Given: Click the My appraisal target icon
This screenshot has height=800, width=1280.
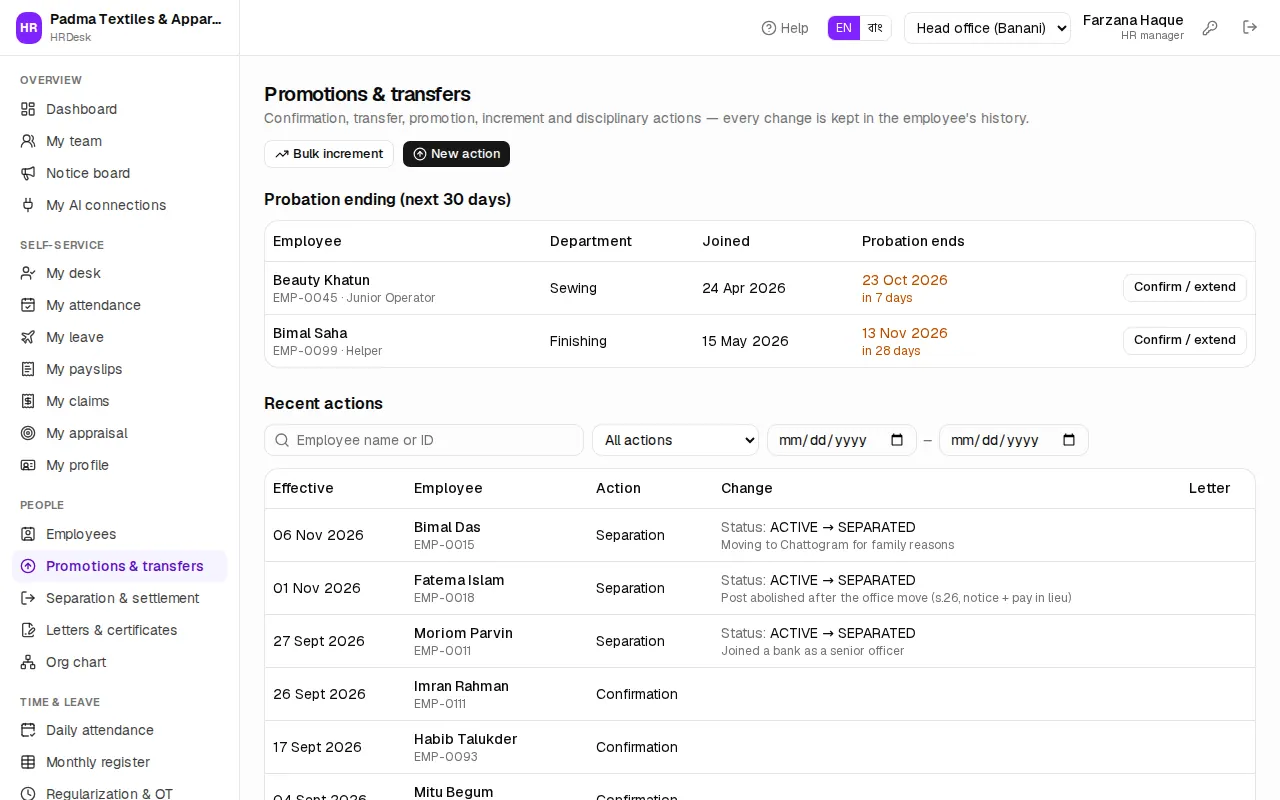Looking at the screenshot, I should pos(28,433).
